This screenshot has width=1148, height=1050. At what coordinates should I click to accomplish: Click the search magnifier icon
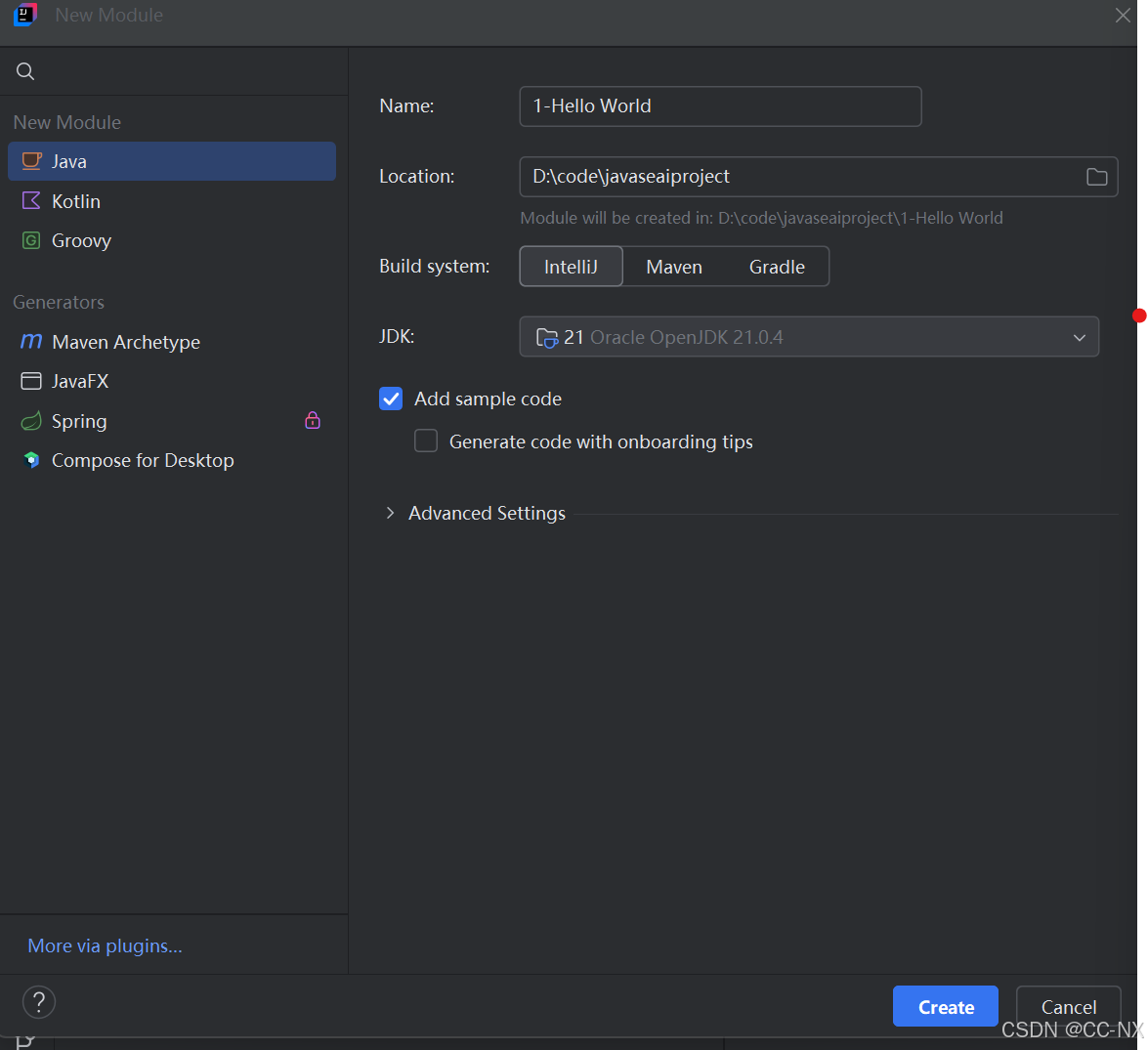point(24,71)
